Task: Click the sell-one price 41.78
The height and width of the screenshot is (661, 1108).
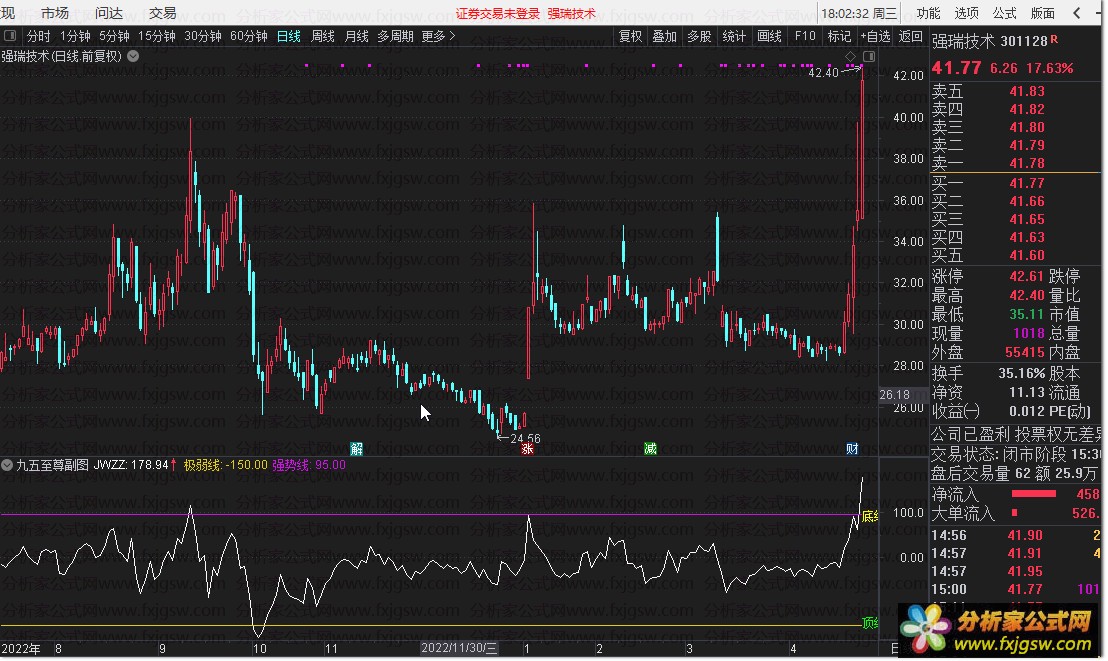Action: click(x=1027, y=163)
